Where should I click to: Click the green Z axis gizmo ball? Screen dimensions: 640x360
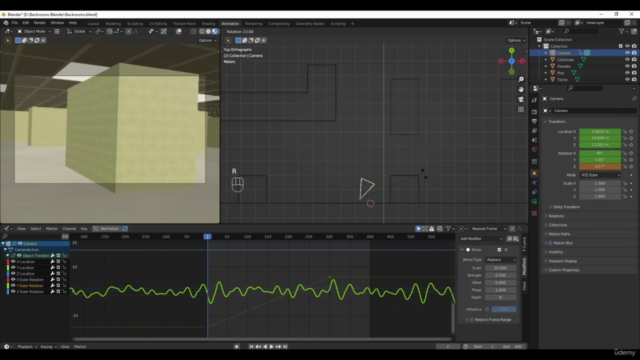(x=511, y=50)
